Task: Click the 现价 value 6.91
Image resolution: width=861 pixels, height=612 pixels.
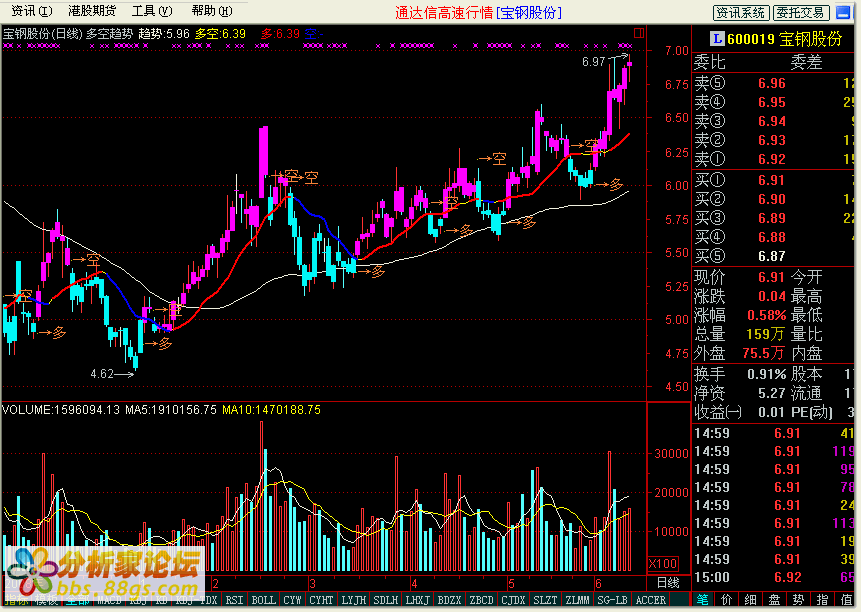Action: tap(771, 277)
